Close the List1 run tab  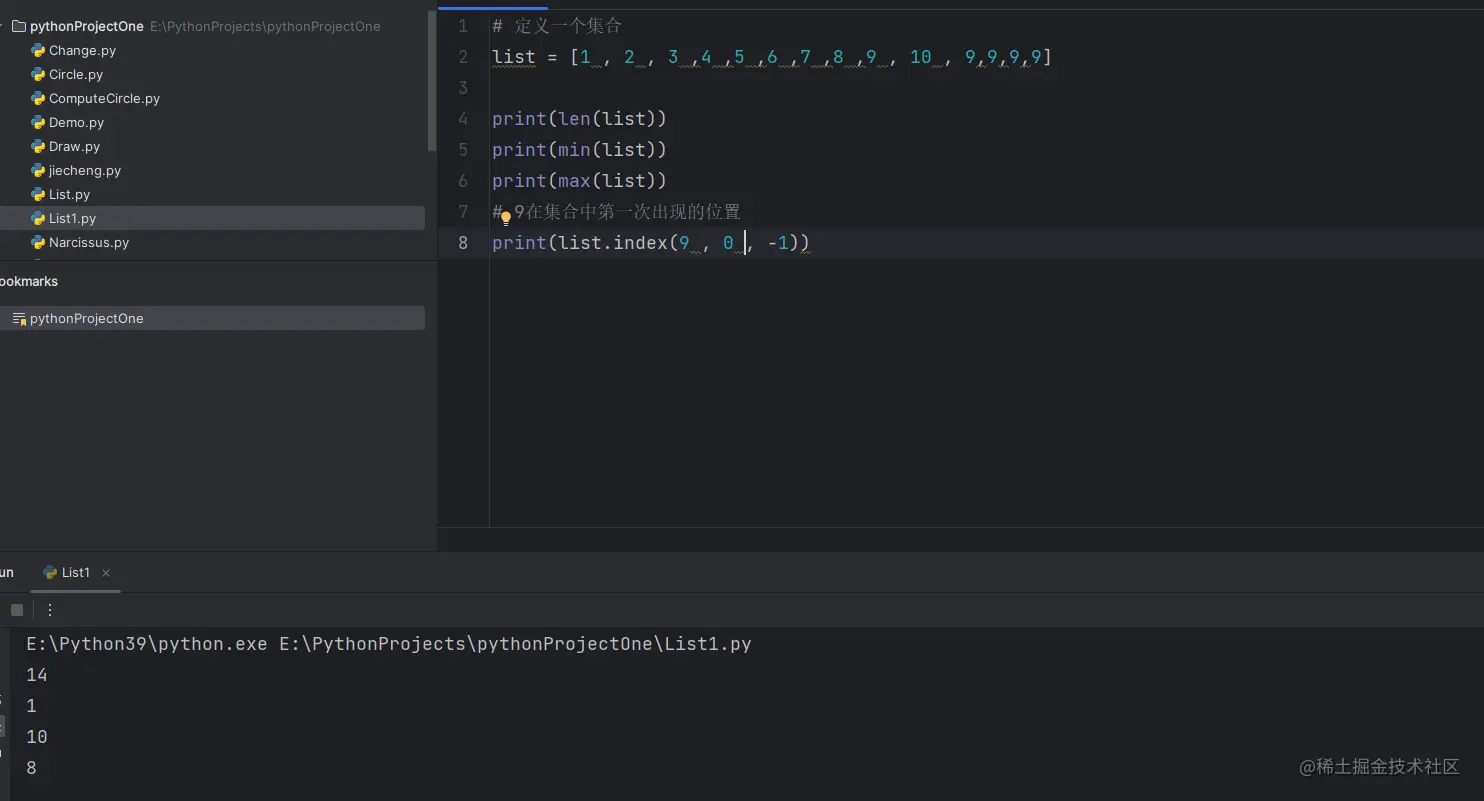[106, 573]
